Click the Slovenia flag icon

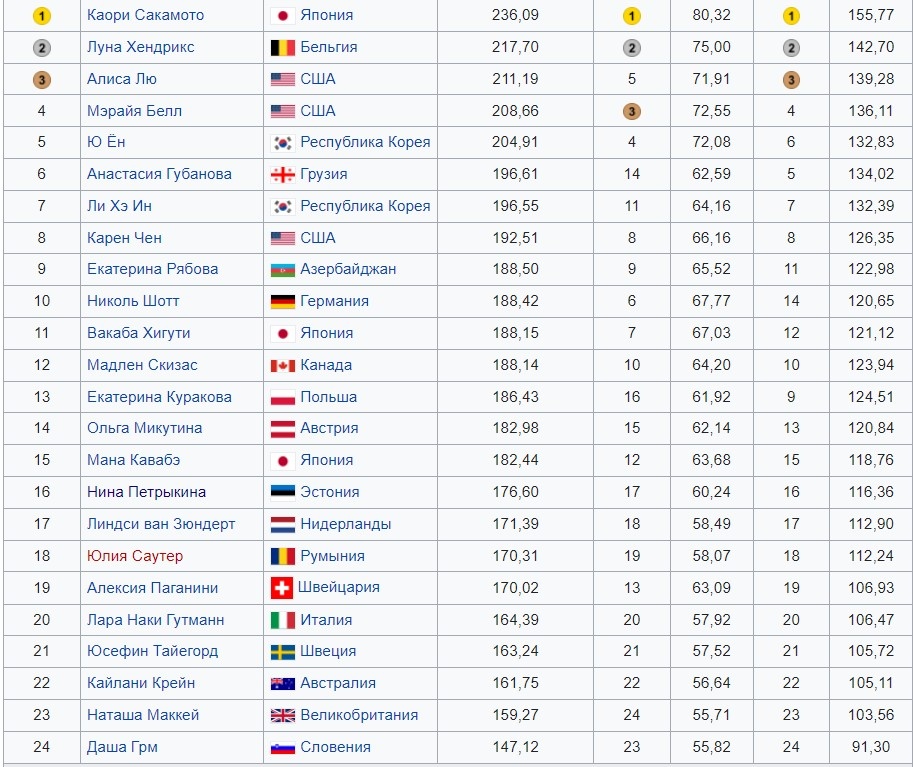[283, 748]
